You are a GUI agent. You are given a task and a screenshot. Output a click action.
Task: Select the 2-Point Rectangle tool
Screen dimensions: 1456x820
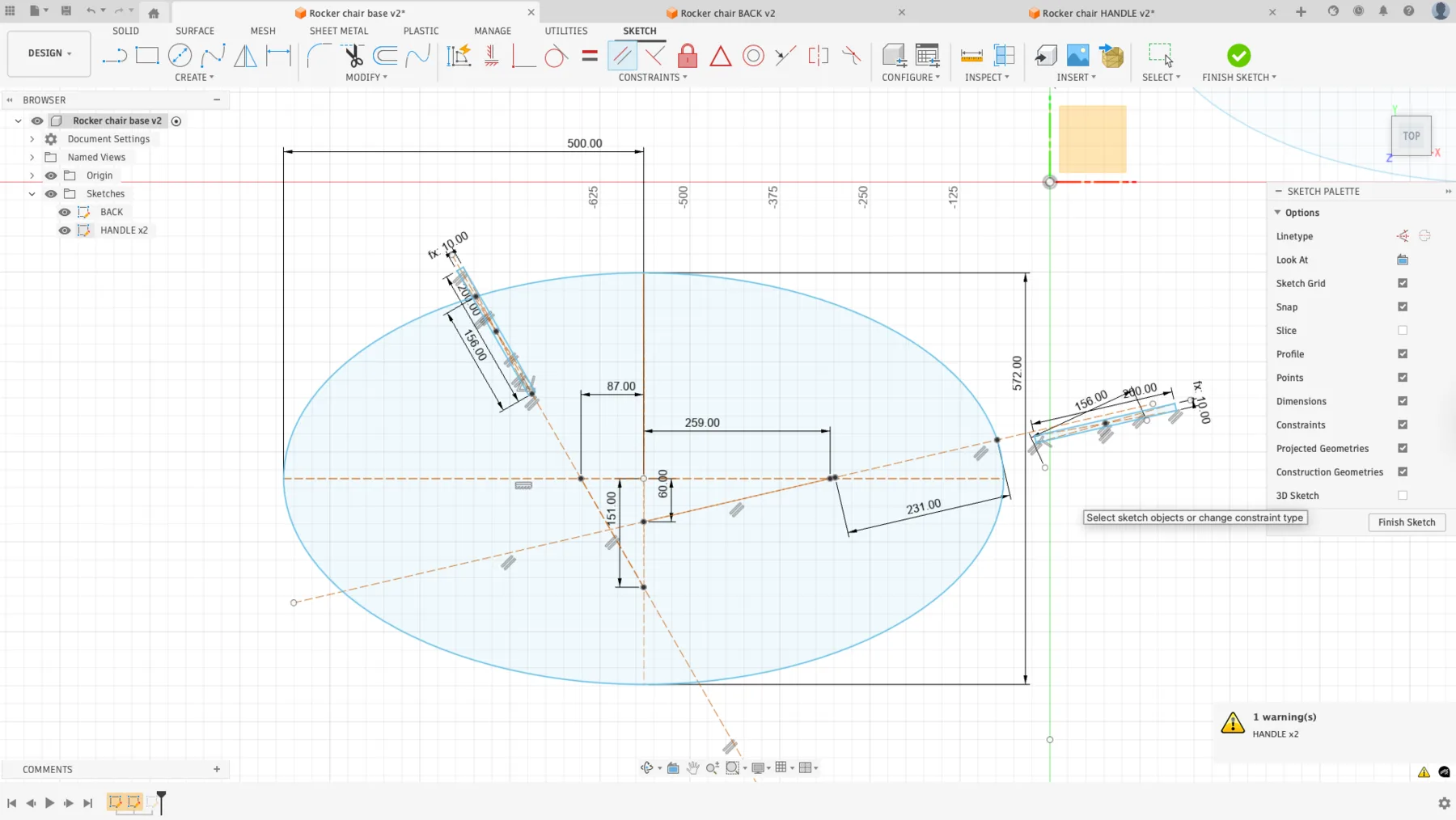tap(147, 55)
